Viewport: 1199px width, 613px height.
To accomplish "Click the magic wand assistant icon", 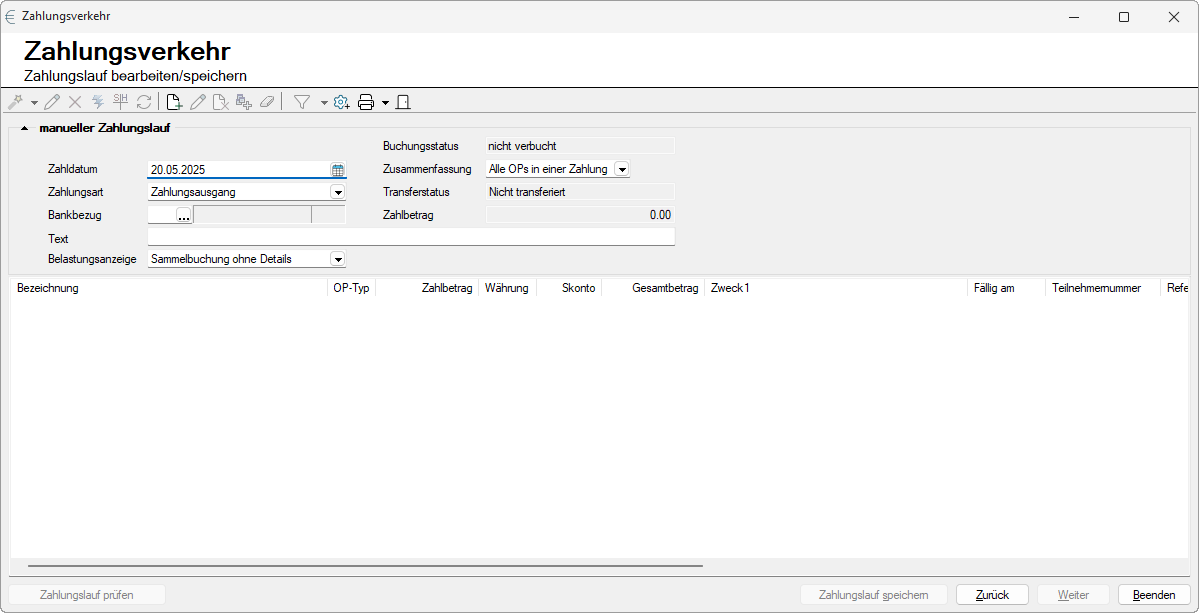I will 15,102.
